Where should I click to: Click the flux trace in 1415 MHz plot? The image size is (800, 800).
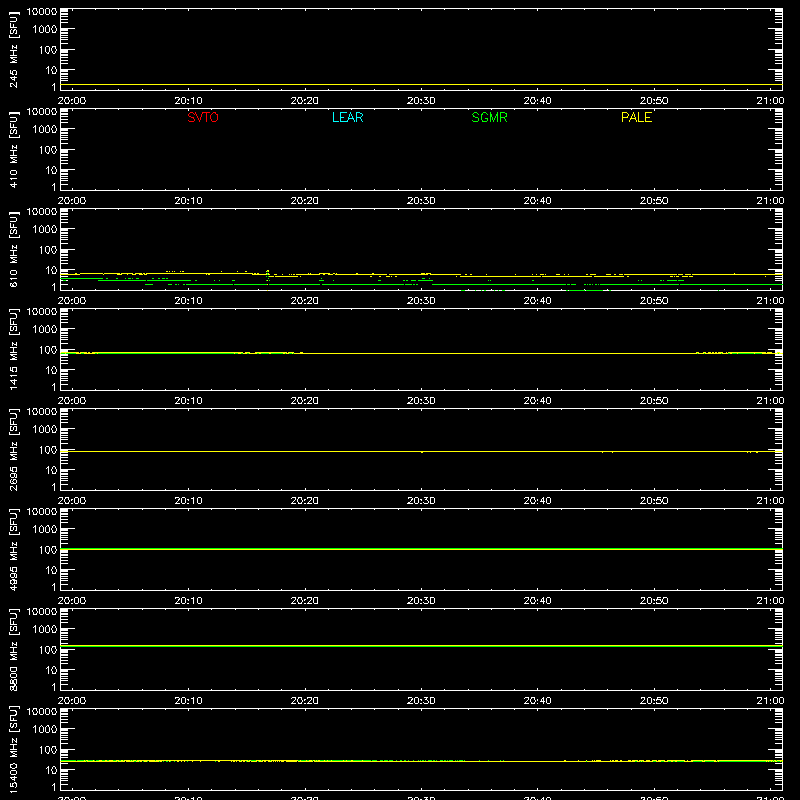click(x=421, y=353)
